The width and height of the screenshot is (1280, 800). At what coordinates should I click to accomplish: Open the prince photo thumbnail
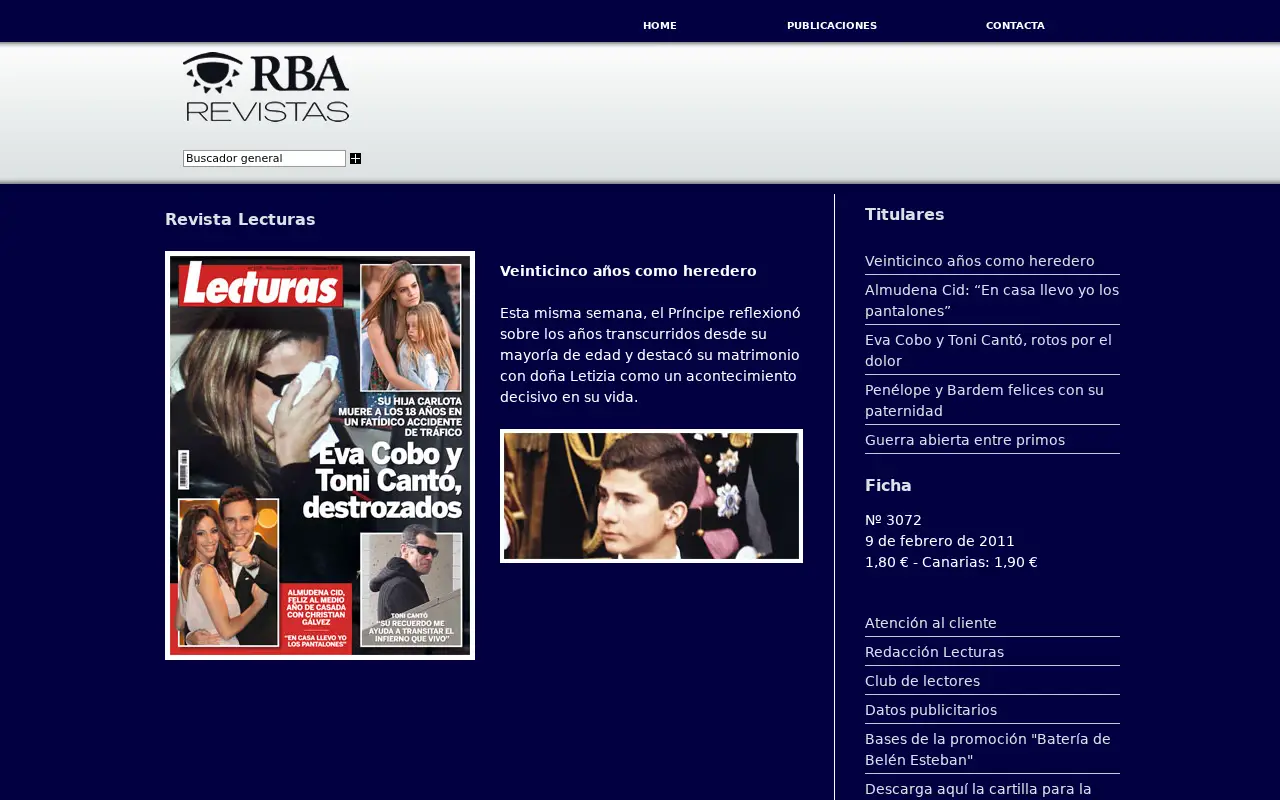[651, 496]
